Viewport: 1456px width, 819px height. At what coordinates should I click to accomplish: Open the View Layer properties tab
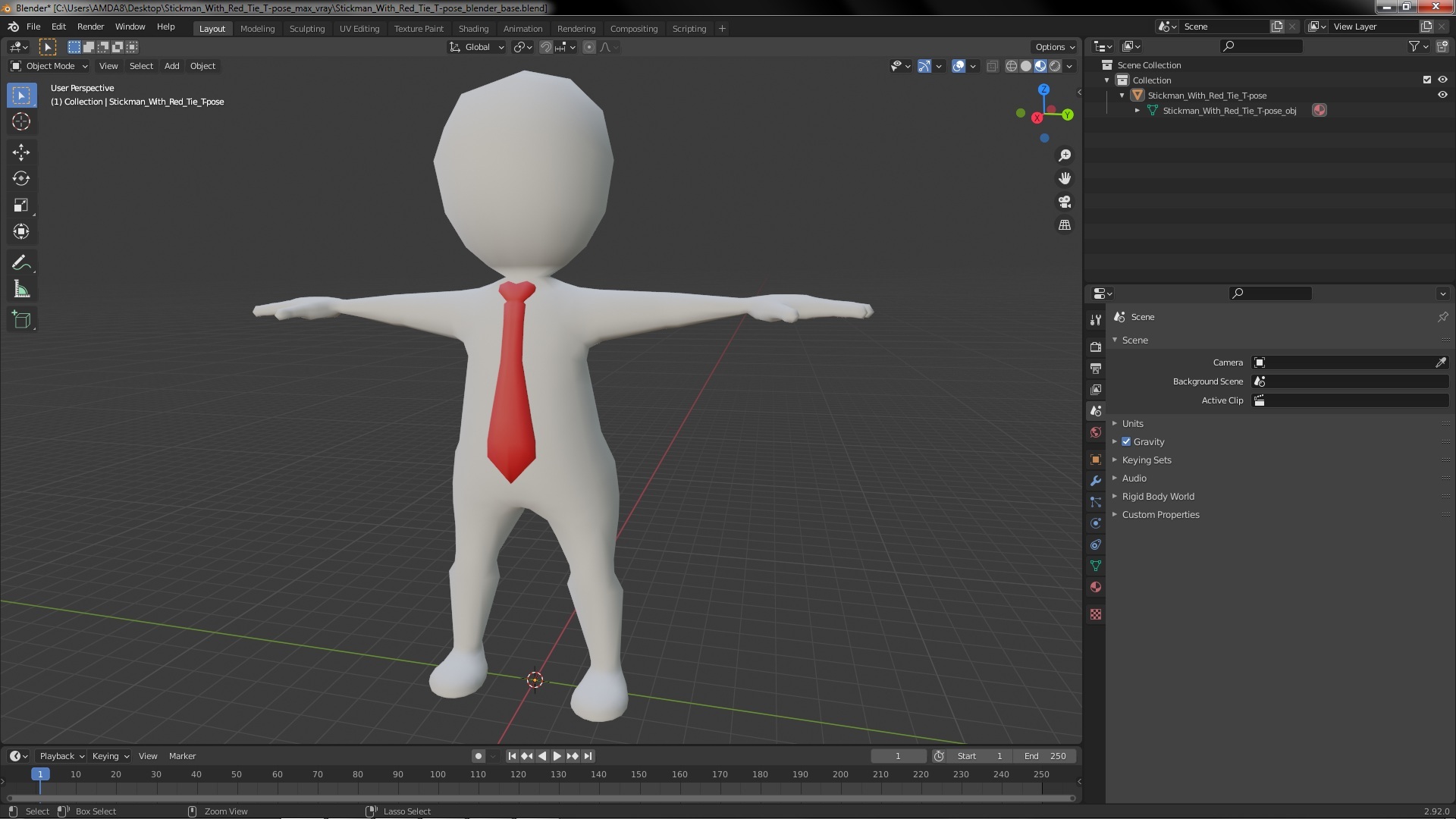click(1095, 389)
